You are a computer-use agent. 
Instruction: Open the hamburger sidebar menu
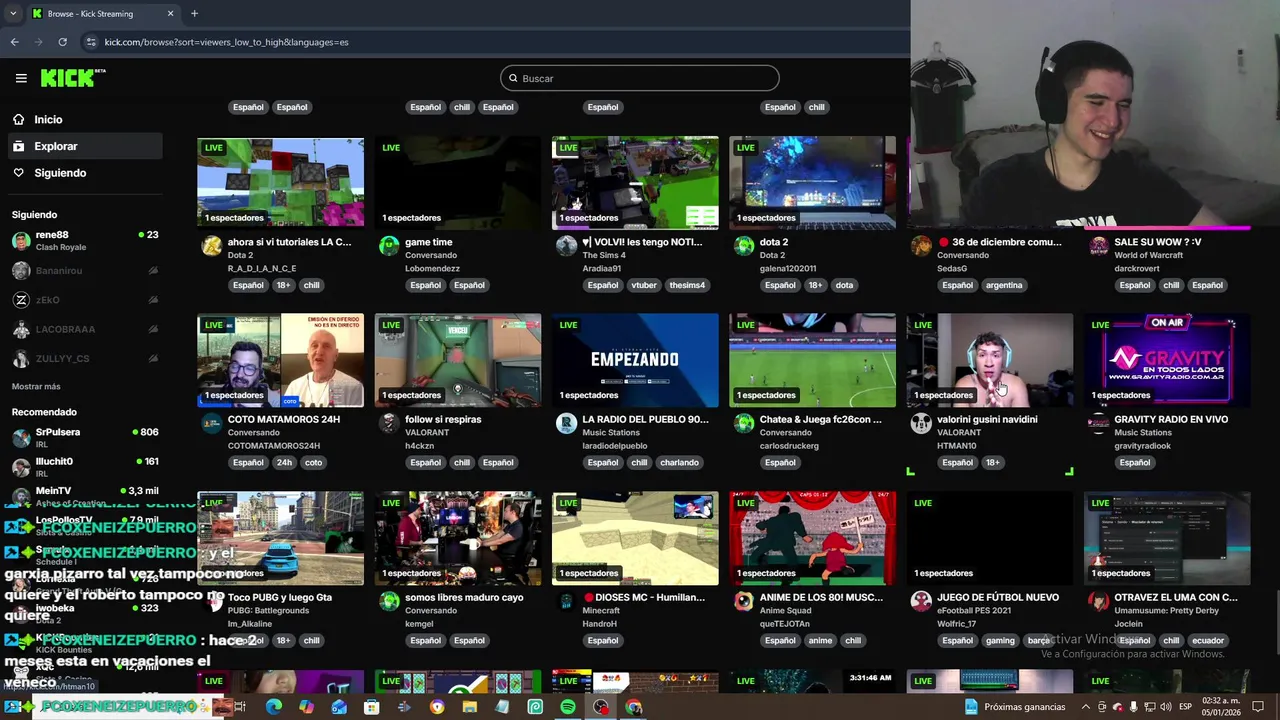point(21,78)
